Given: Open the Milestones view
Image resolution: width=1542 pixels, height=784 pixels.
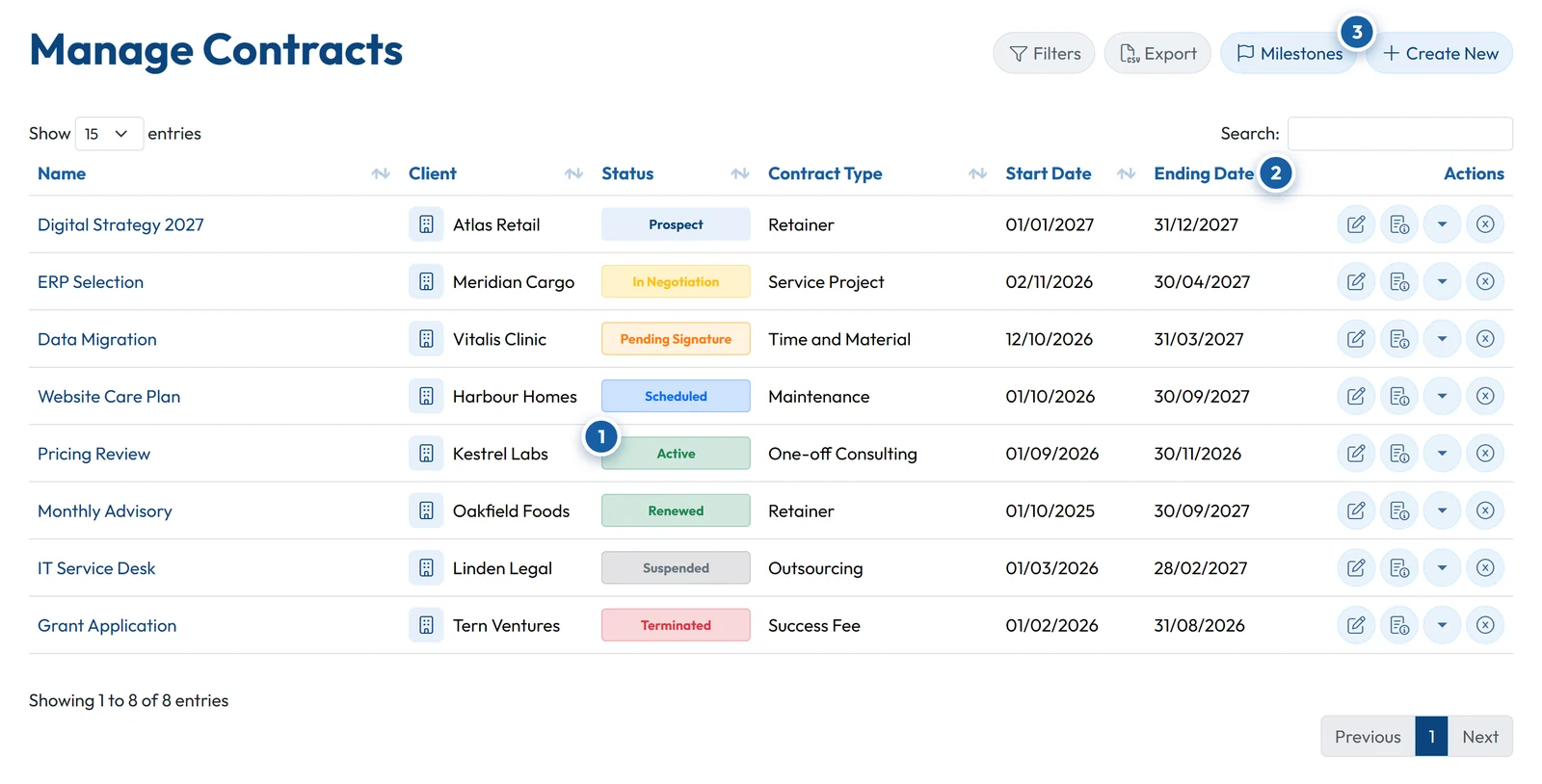Looking at the screenshot, I should [1289, 53].
